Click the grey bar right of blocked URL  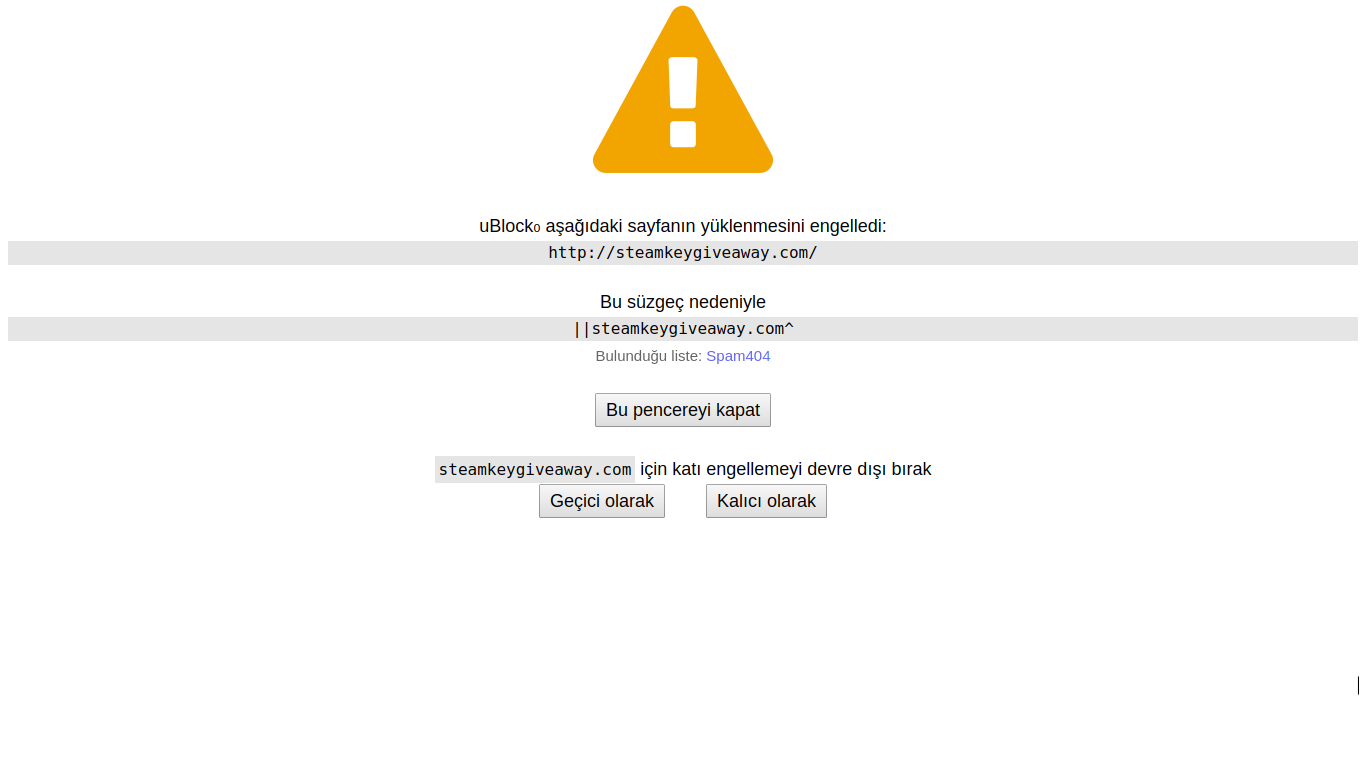(1088, 253)
